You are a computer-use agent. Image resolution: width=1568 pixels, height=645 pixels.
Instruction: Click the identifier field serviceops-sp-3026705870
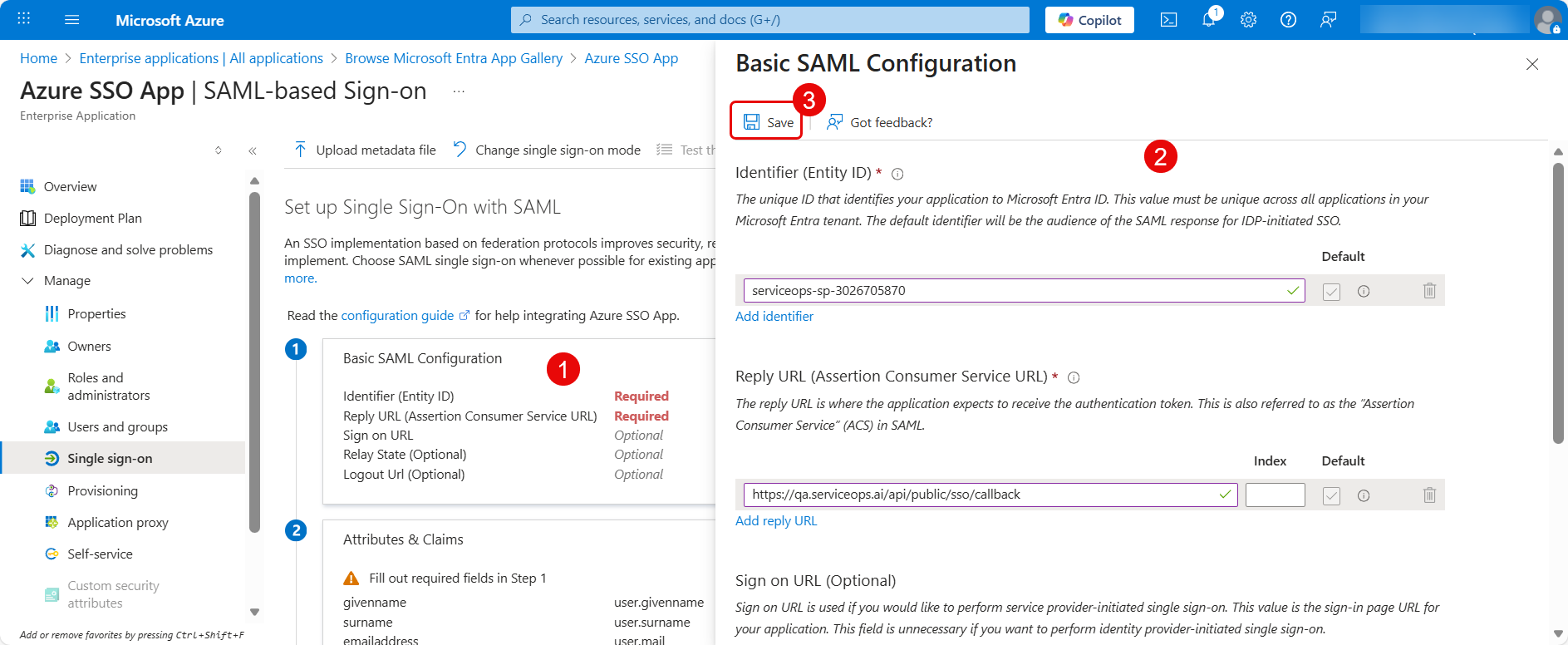(1024, 291)
